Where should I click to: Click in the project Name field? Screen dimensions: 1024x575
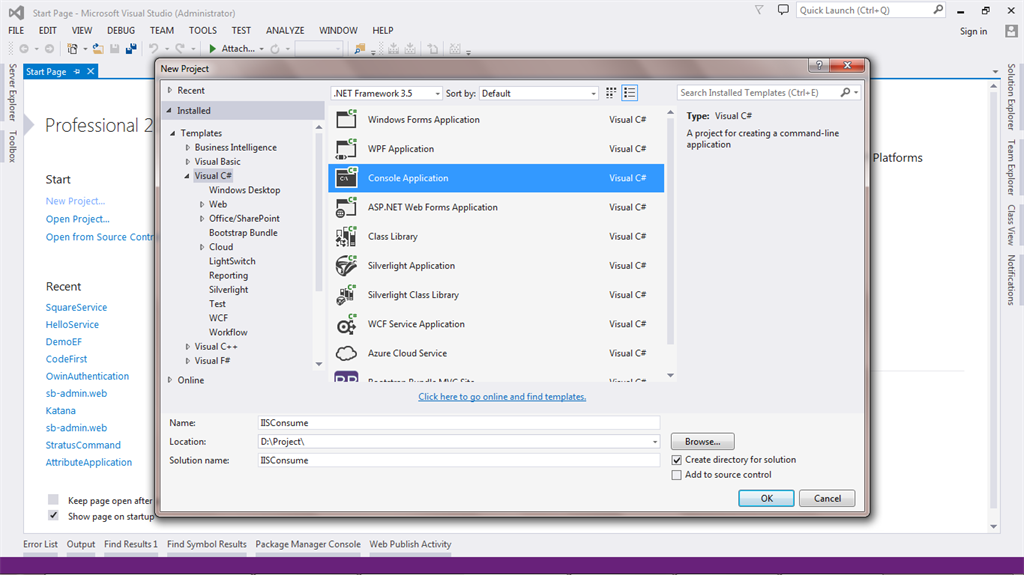tap(459, 423)
